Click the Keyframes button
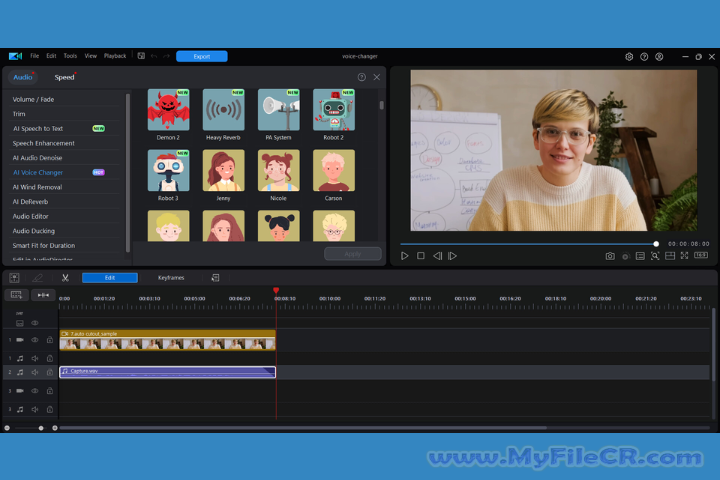720x480 pixels. click(171, 278)
